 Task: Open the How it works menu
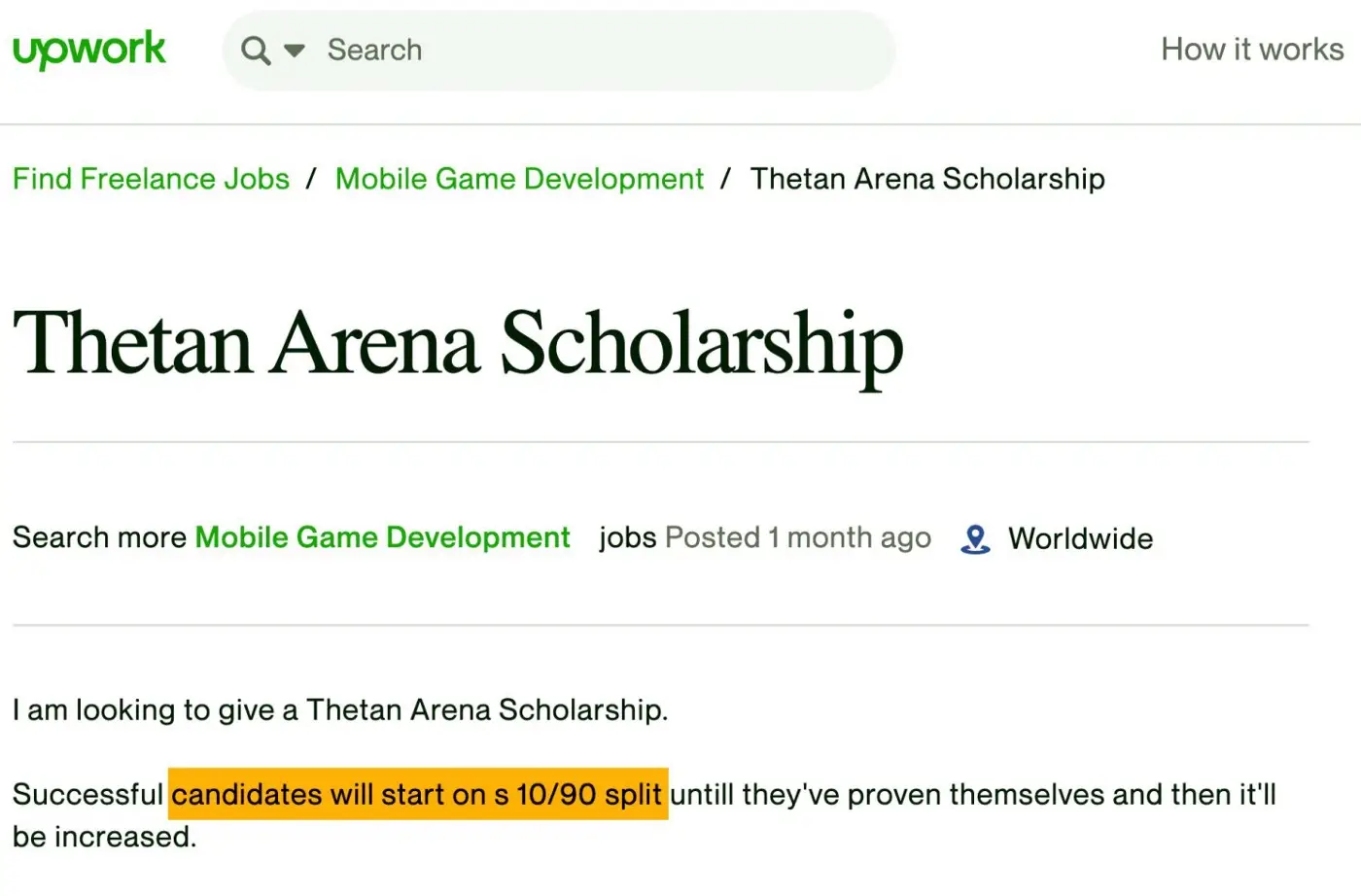[x=1251, y=50]
